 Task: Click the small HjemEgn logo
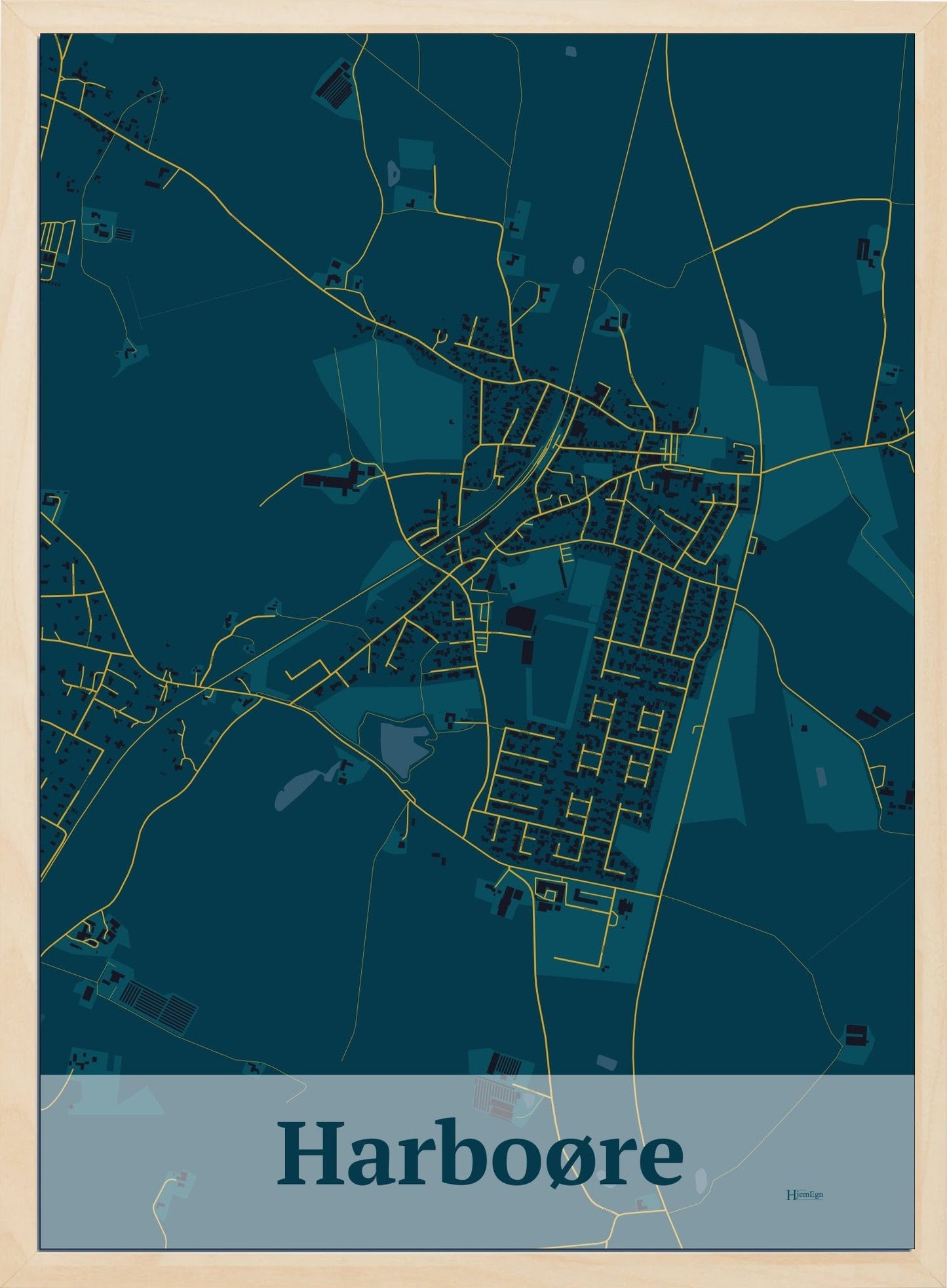pos(804,1194)
